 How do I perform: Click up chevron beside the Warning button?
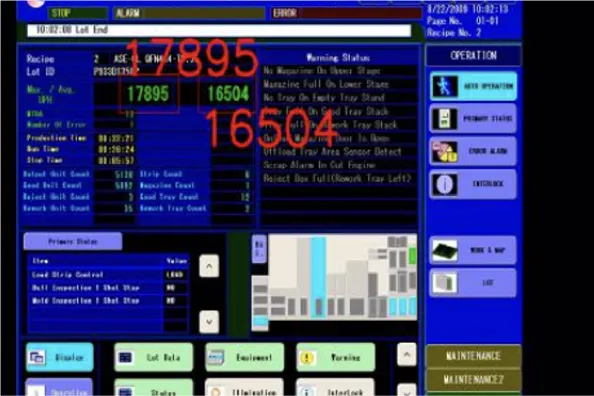click(406, 355)
